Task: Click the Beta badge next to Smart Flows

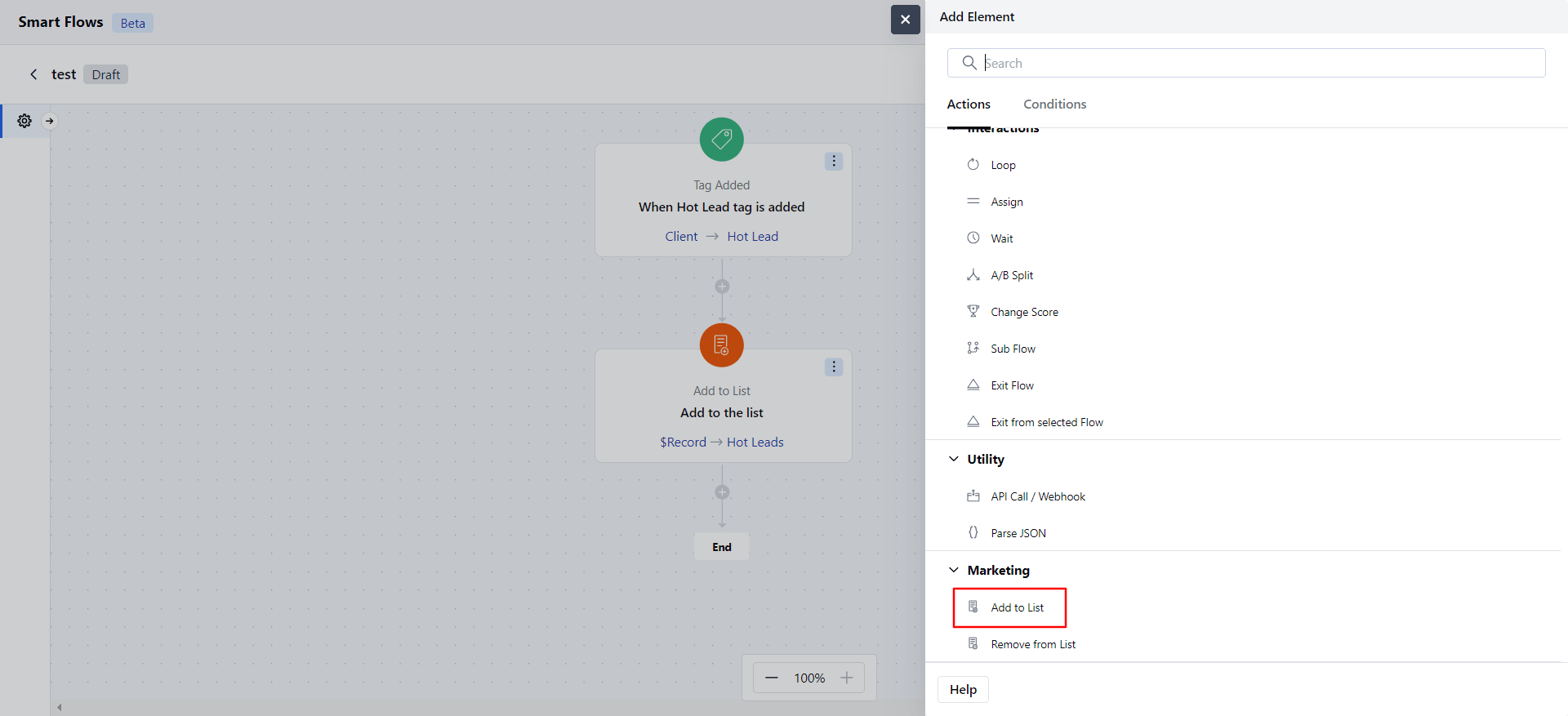Action: (x=133, y=23)
